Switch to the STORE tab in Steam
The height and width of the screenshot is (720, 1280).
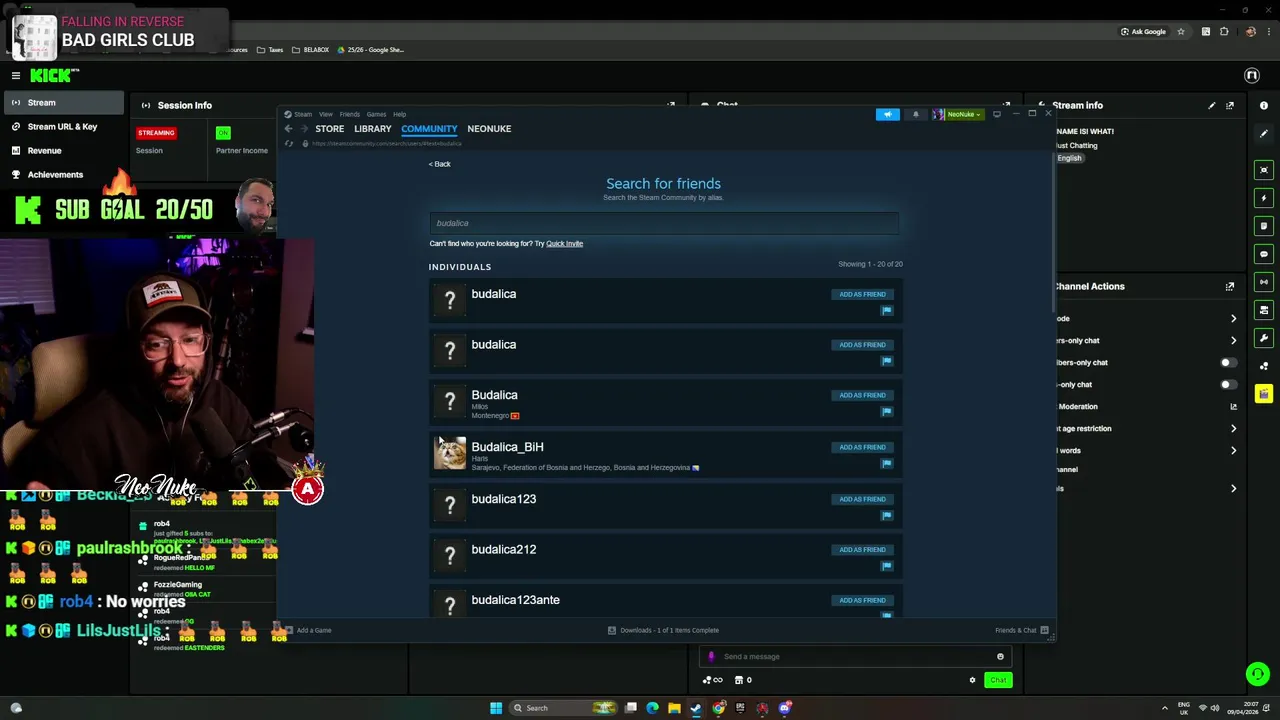330,129
